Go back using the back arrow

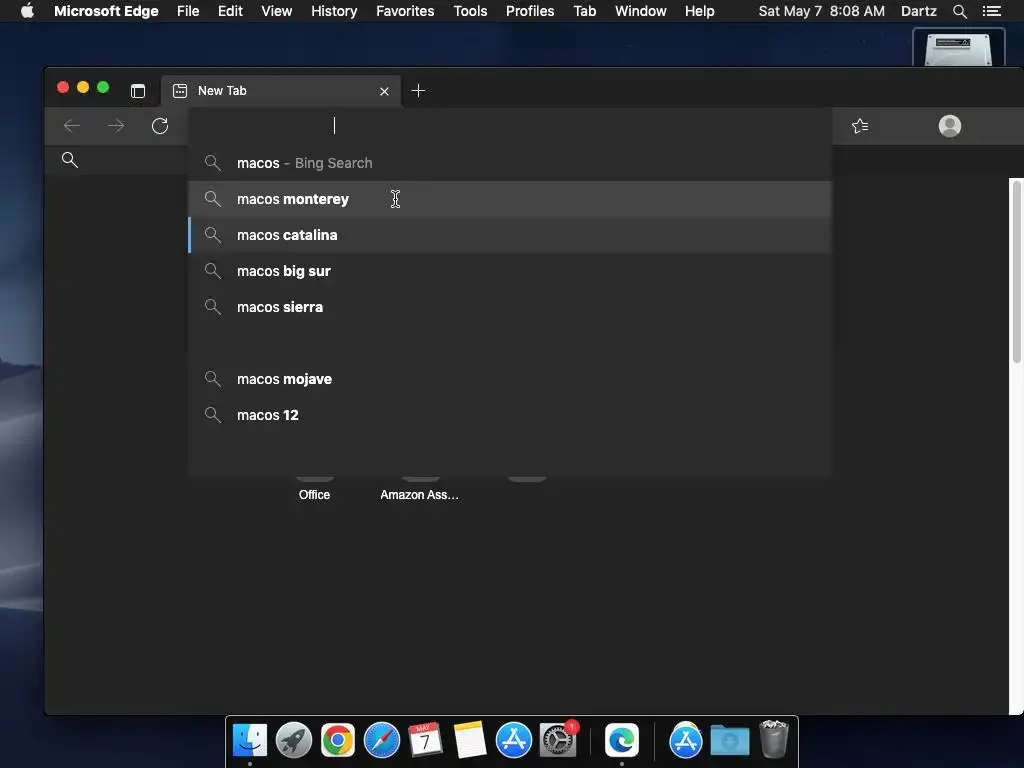72,125
